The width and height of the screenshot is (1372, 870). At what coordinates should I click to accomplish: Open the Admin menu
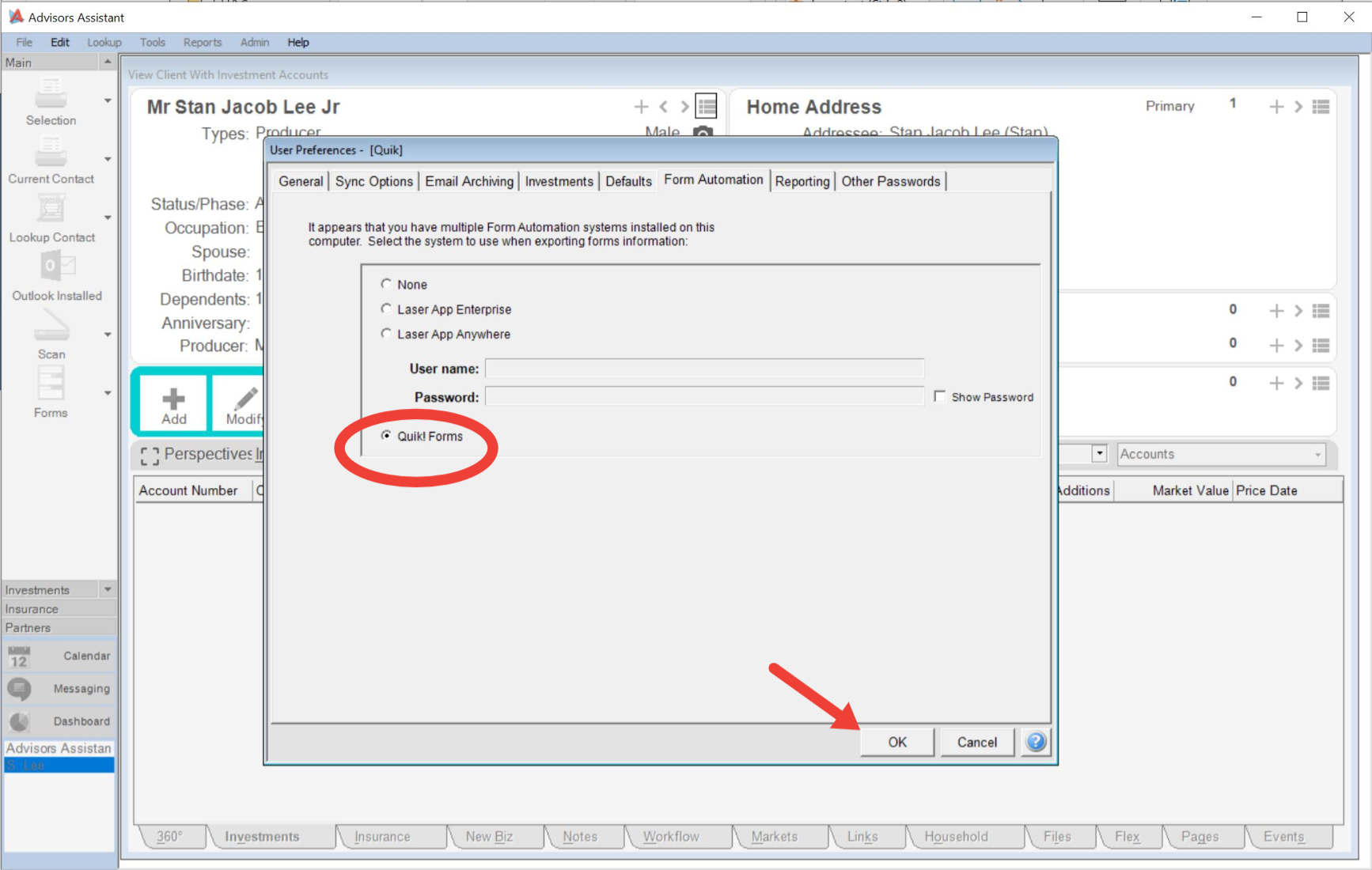(255, 43)
